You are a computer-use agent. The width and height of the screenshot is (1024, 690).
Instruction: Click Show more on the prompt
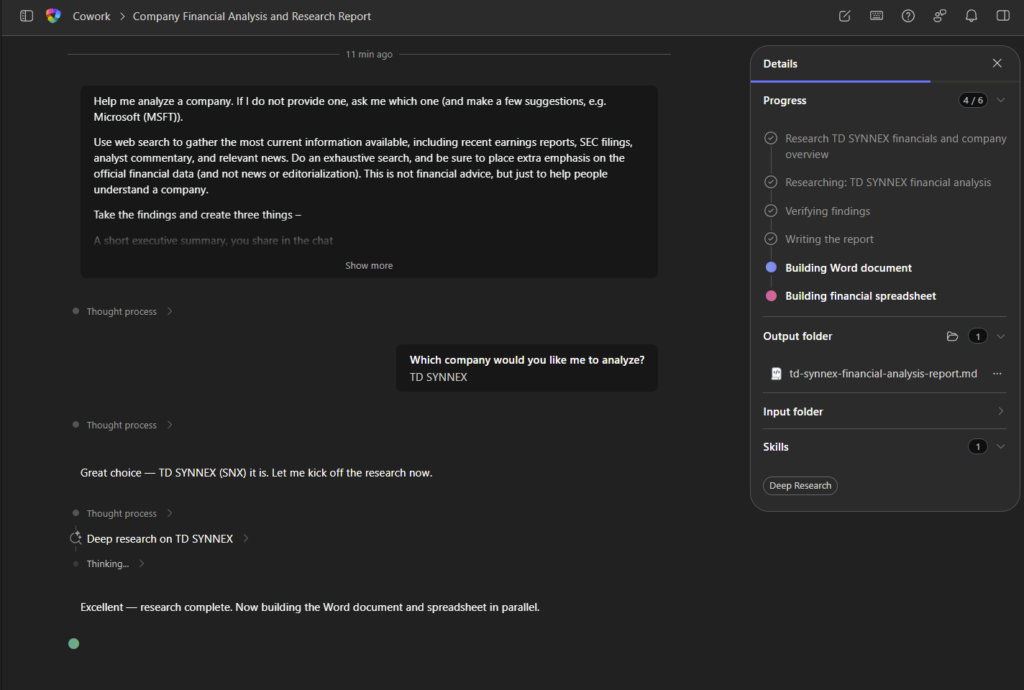point(369,266)
